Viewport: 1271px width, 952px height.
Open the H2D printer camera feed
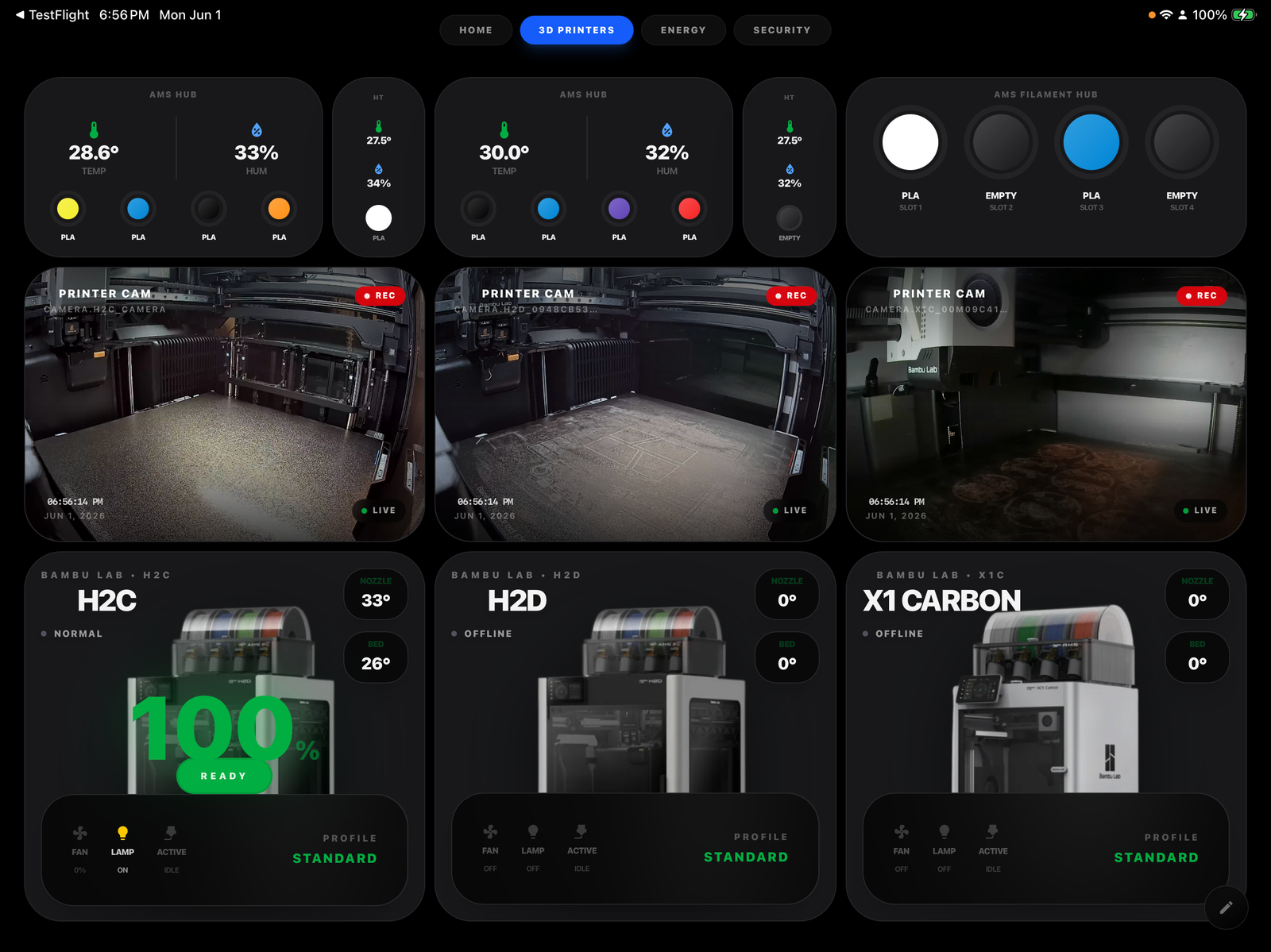[x=635, y=404]
